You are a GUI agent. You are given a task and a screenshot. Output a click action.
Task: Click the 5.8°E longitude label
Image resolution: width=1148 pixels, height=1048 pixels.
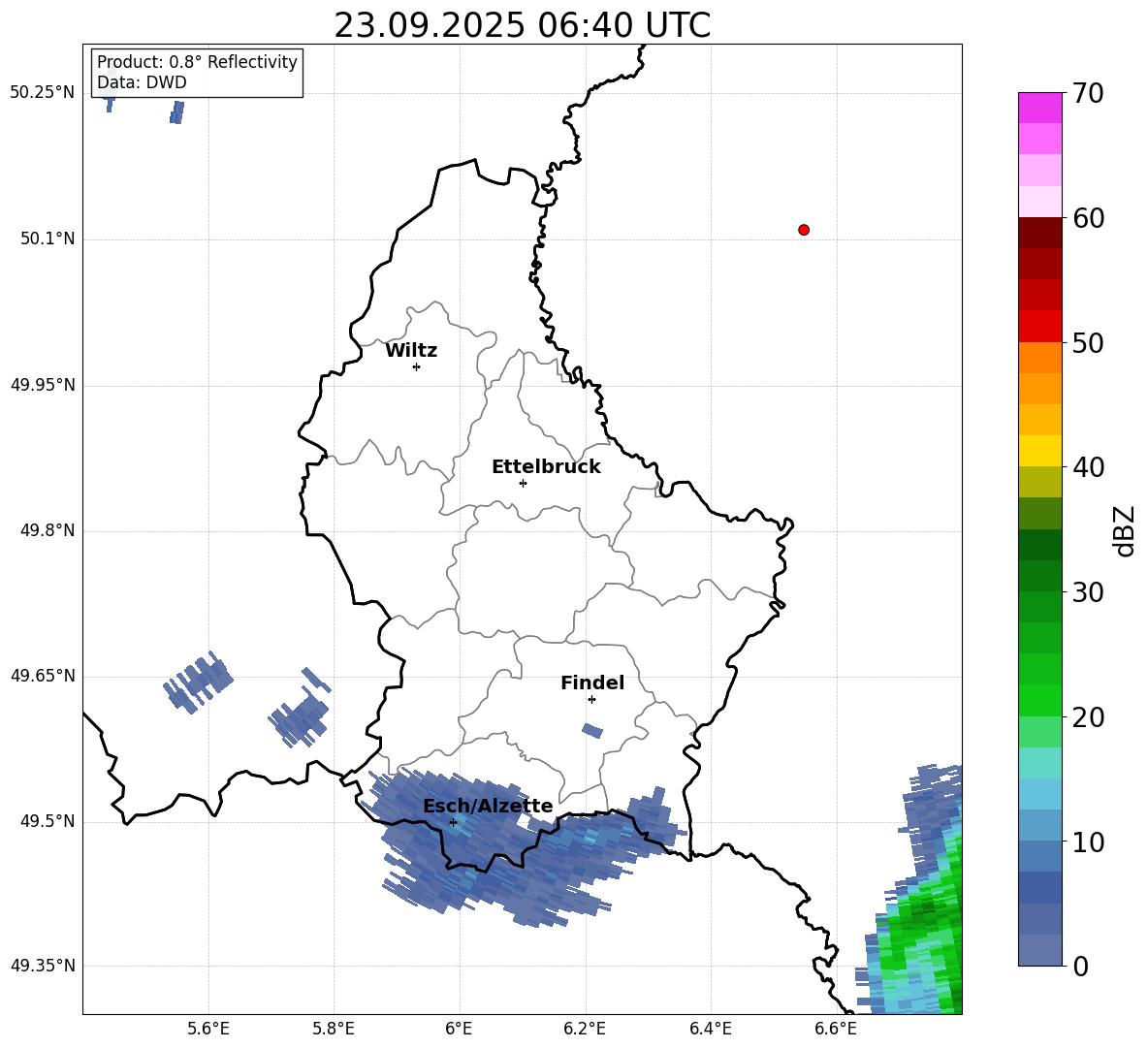click(x=334, y=1029)
